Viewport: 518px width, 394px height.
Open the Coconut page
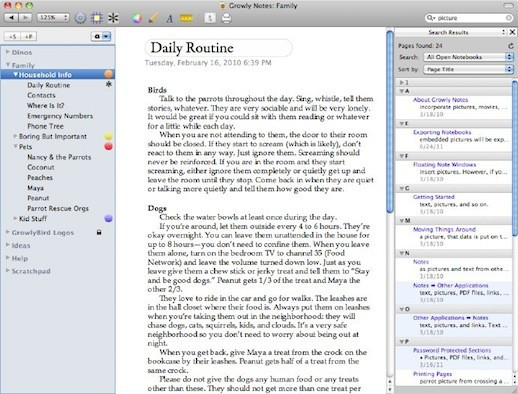pos(41,167)
